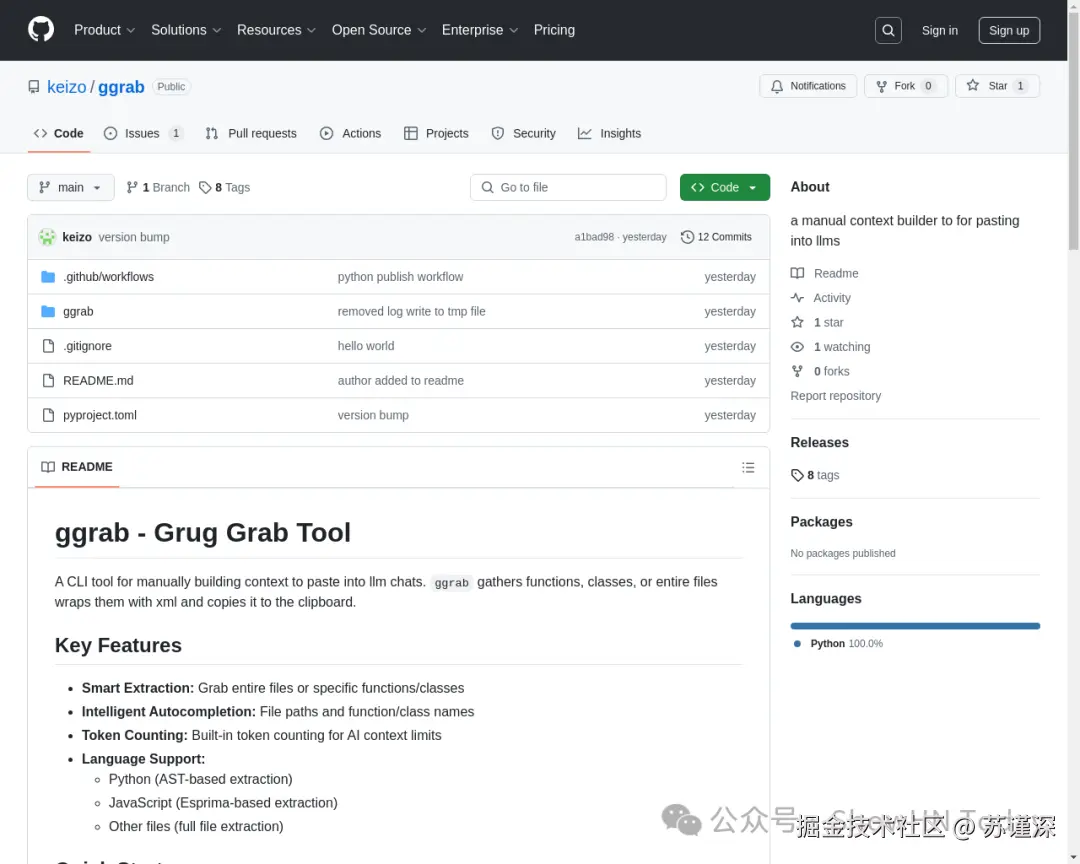
Task: Click Sign in link
Action: coord(939,30)
